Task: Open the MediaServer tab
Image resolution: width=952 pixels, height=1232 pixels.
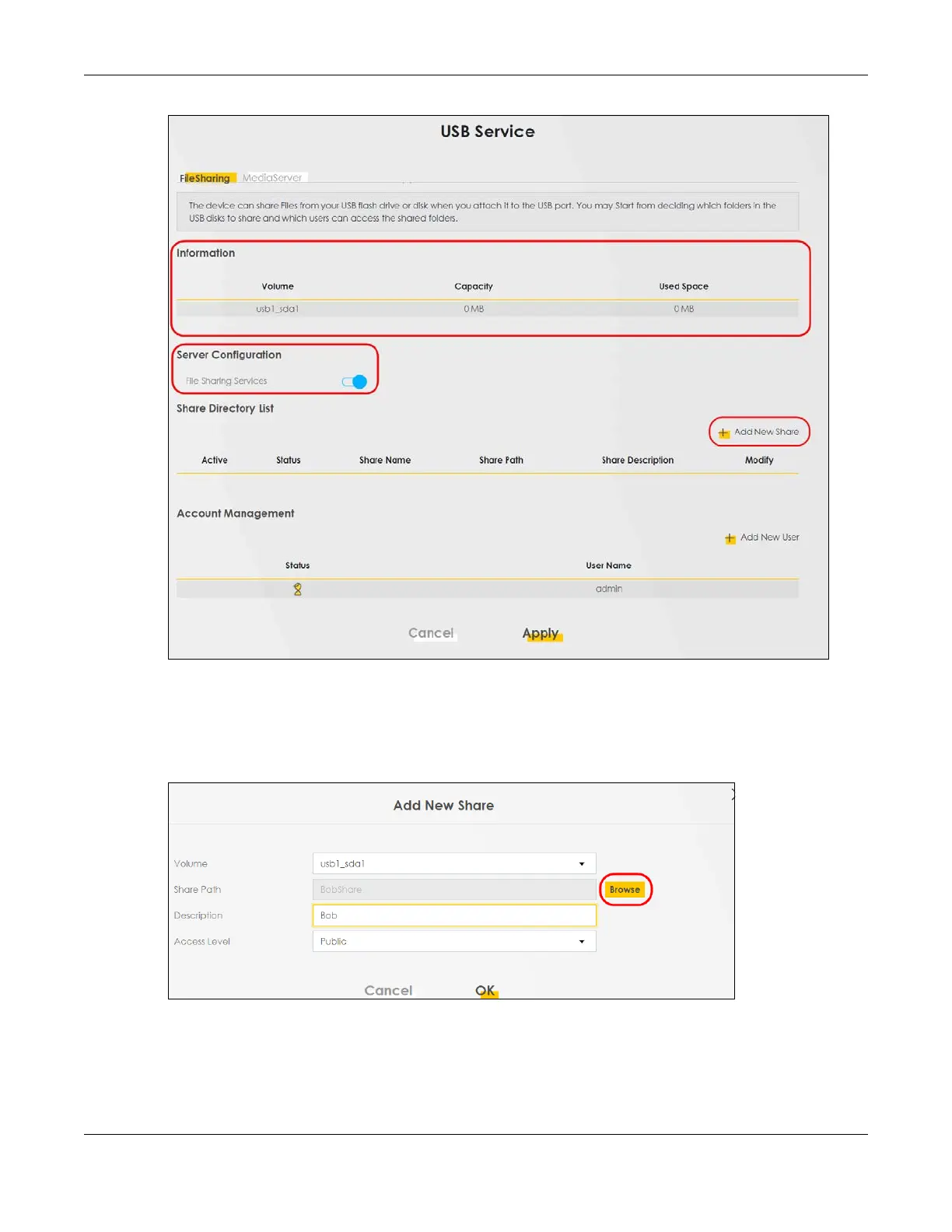Action: [x=272, y=177]
